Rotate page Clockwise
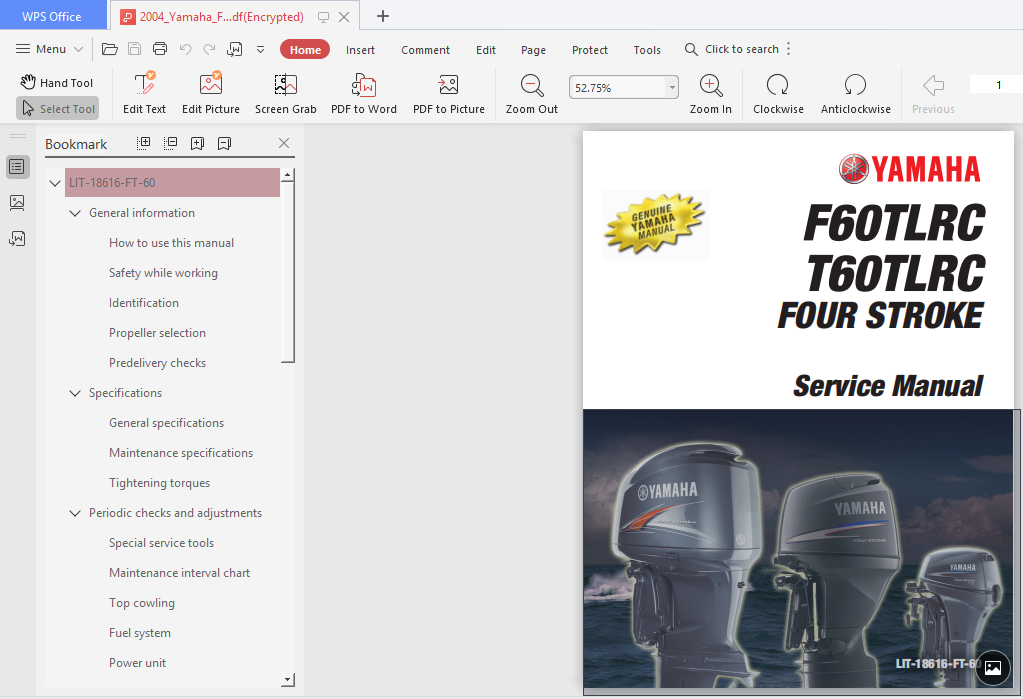 pos(778,93)
